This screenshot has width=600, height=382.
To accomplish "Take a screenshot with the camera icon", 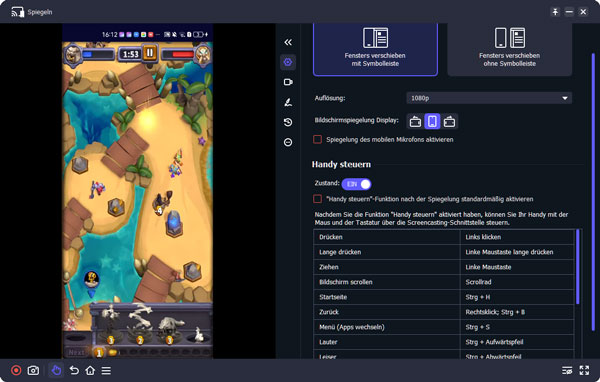I will click(x=33, y=370).
